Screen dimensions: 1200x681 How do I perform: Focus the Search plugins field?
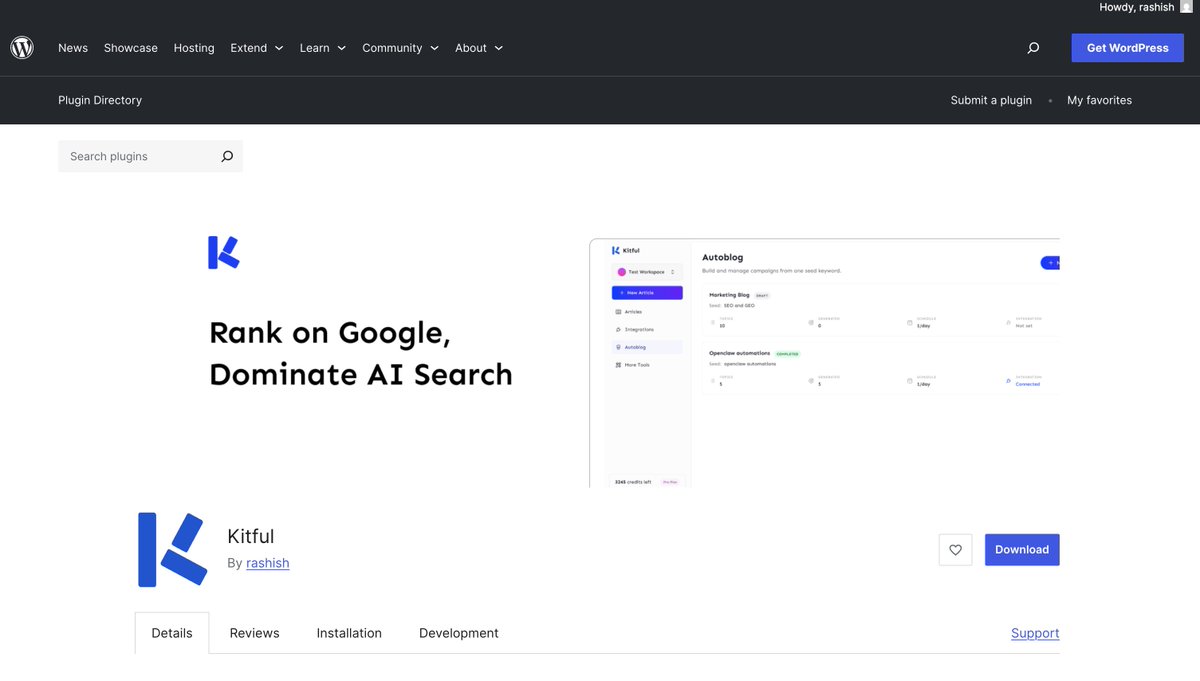pos(150,156)
